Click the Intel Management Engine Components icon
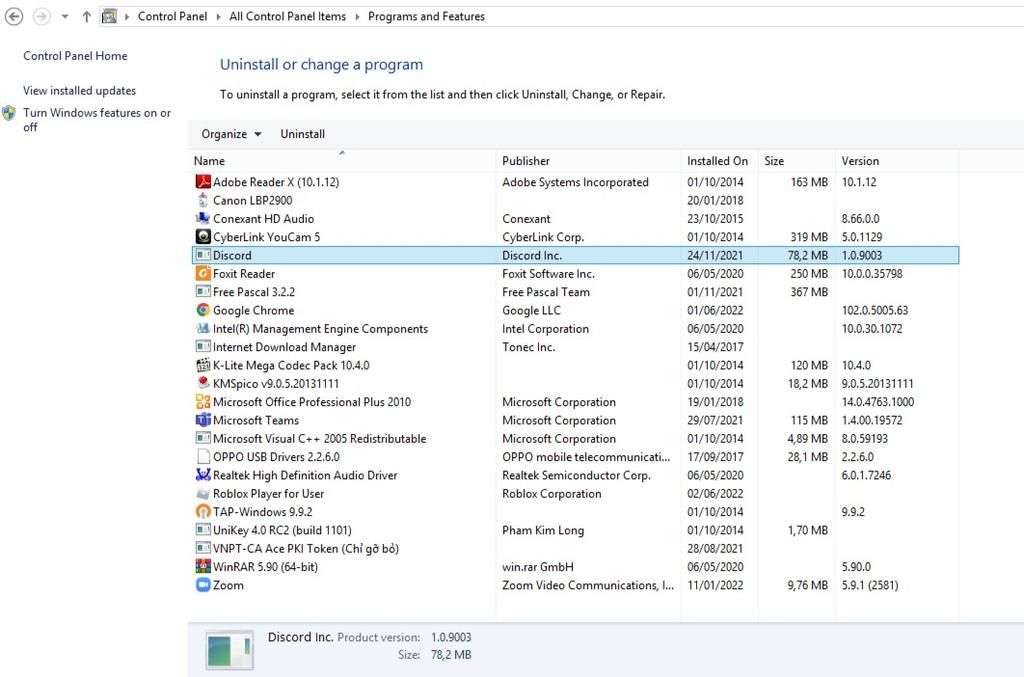The height and width of the screenshot is (677, 1024). point(203,328)
